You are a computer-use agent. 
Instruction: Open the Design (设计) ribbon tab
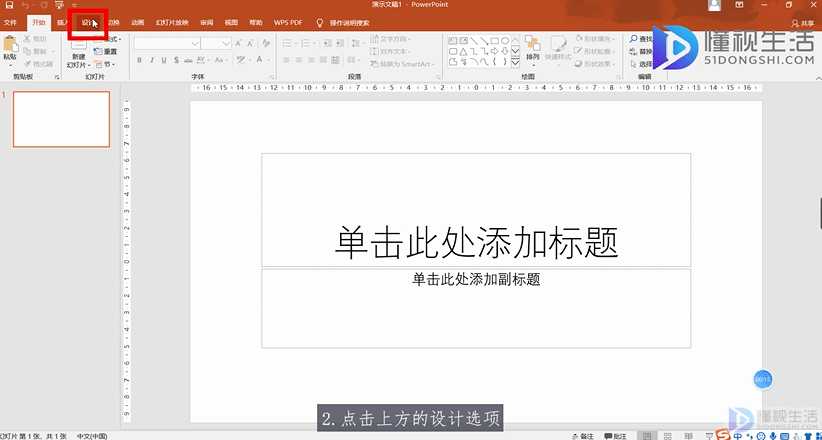point(88,23)
